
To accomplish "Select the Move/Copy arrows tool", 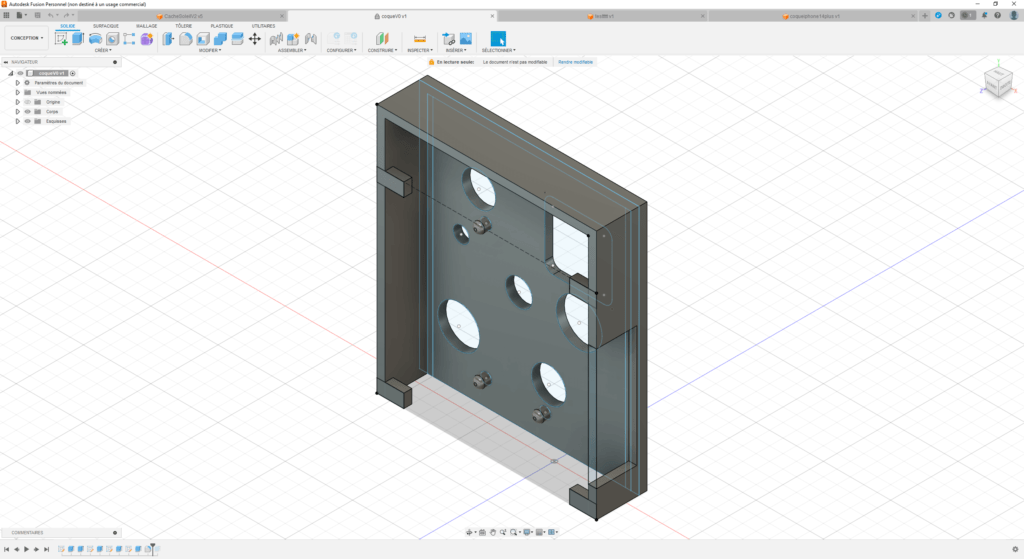I will pyautogui.click(x=255, y=39).
